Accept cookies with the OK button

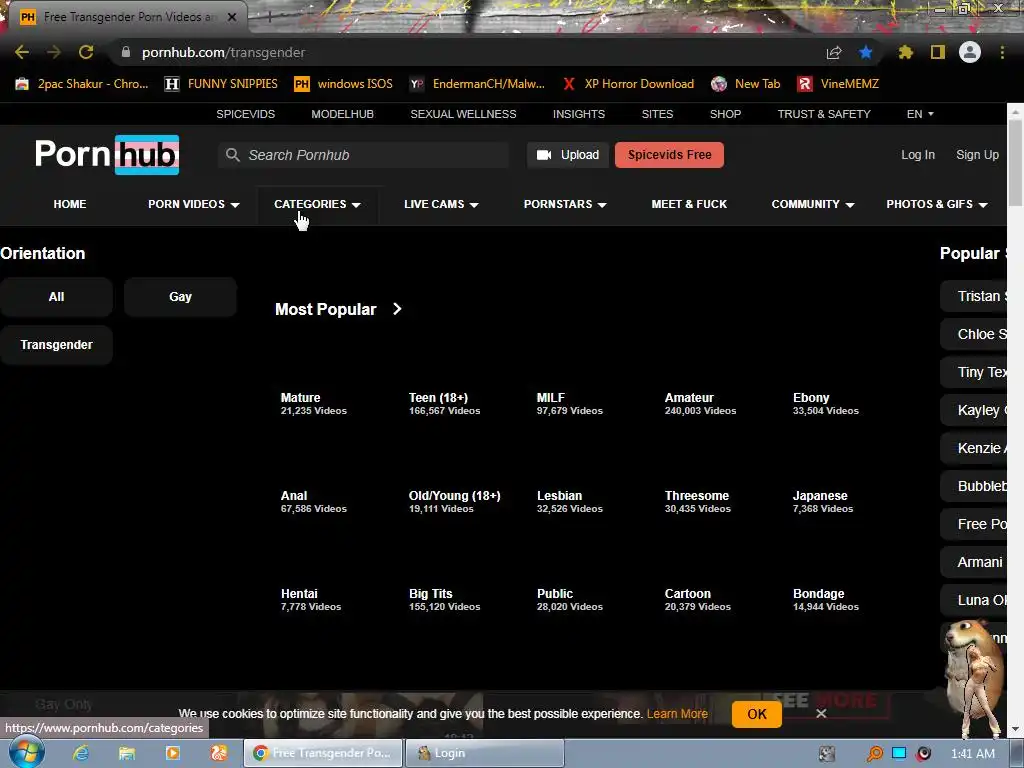click(757, 714)
